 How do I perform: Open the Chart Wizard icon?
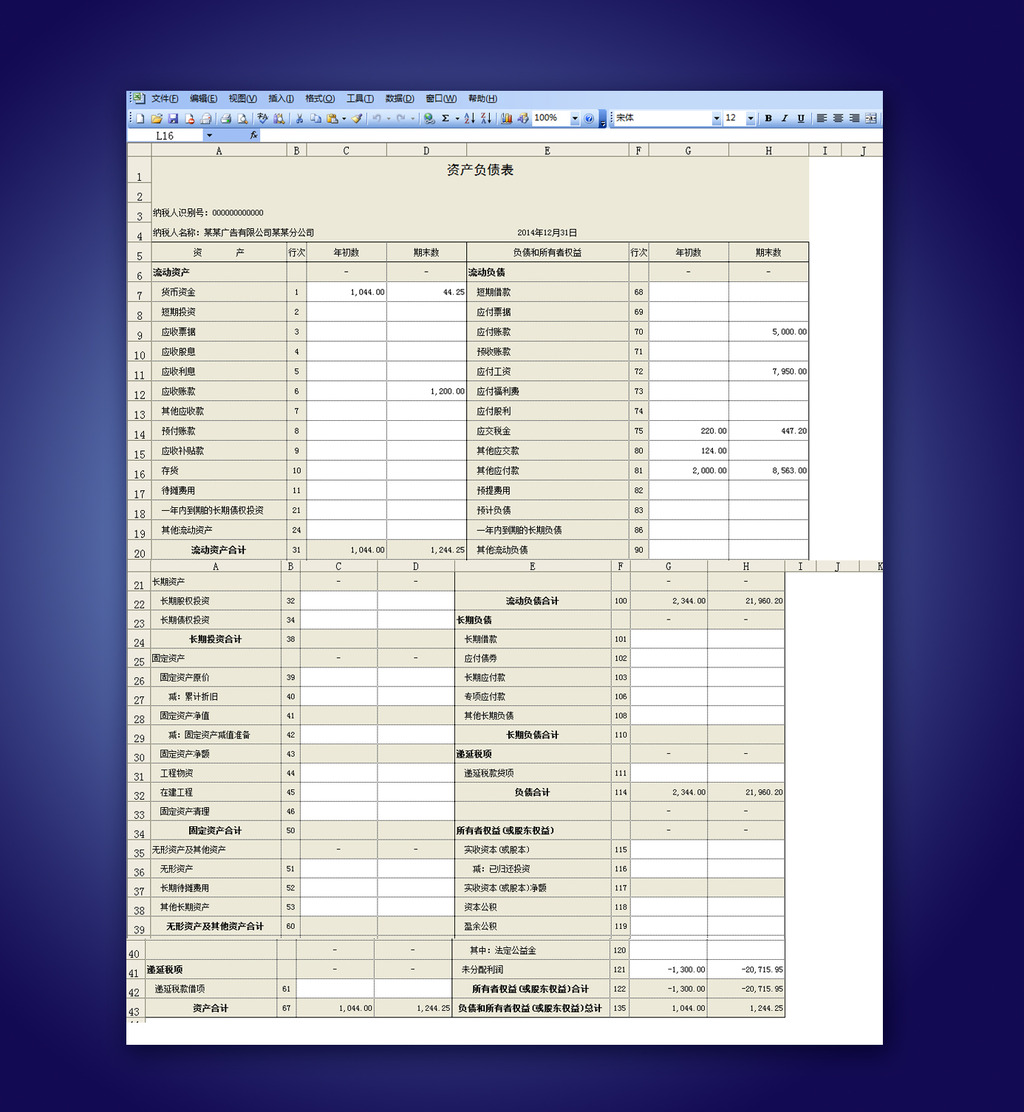(x=506, y=118)
